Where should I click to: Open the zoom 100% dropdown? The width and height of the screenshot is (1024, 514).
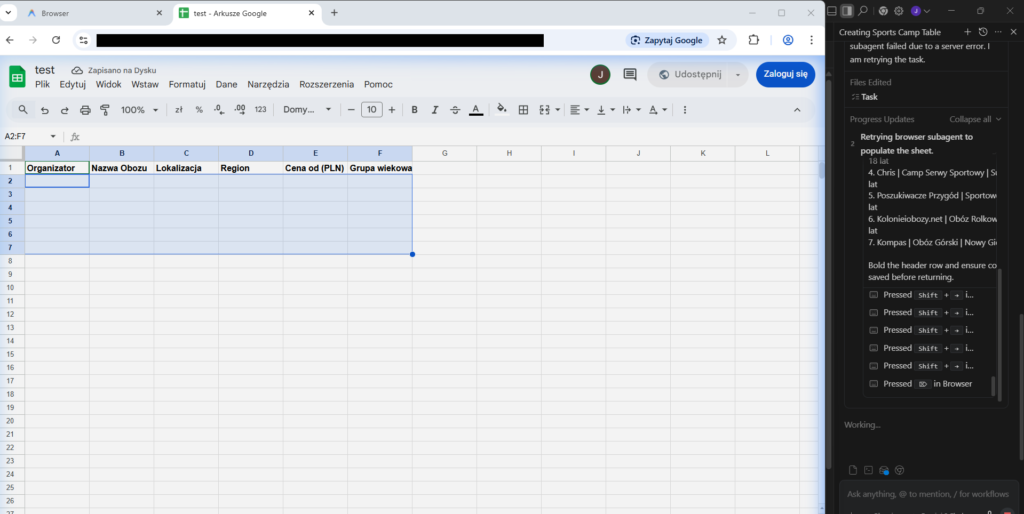pos(138,110)
